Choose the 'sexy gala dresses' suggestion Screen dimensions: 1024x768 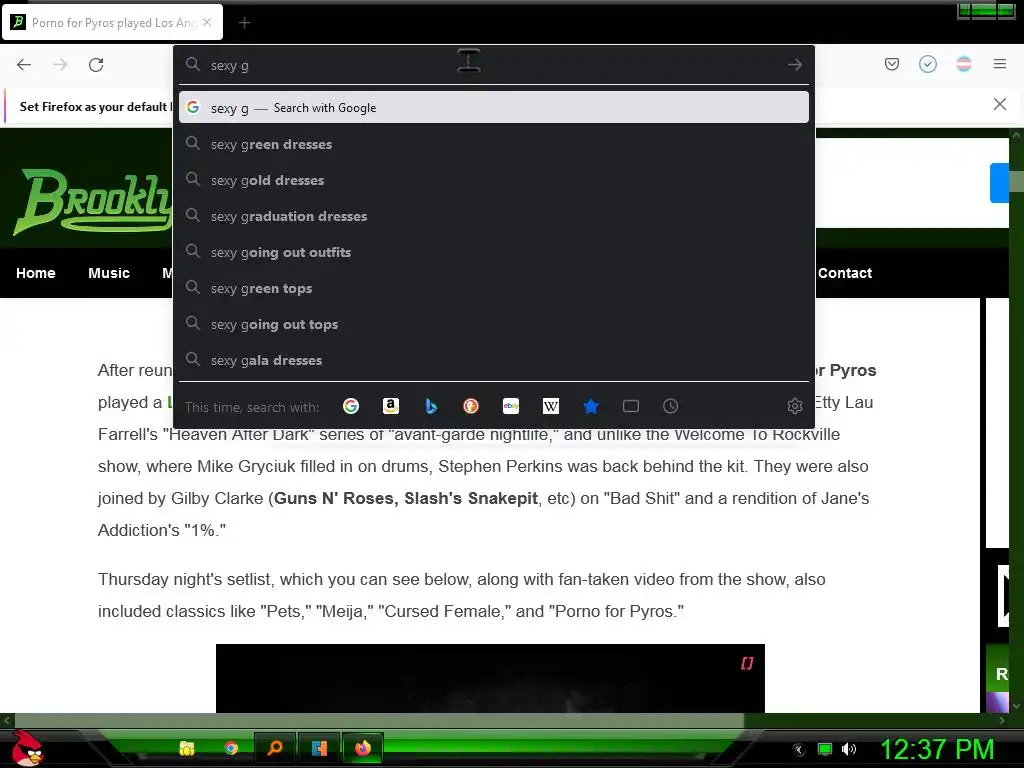pyautogui.click(x=494, y=360)
